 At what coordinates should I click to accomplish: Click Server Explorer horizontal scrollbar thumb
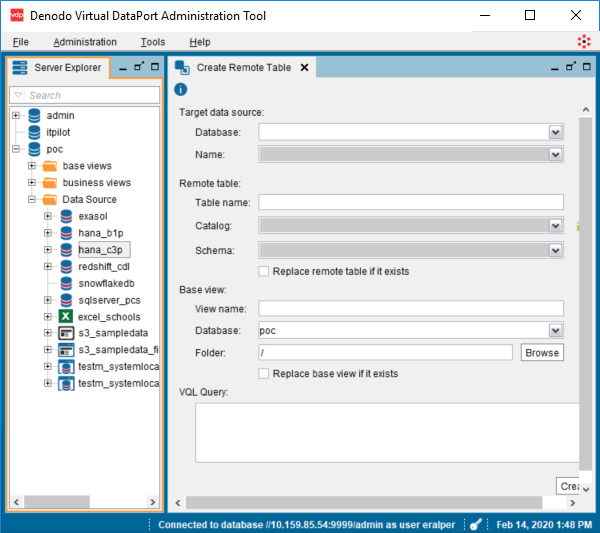click(57, 502)
